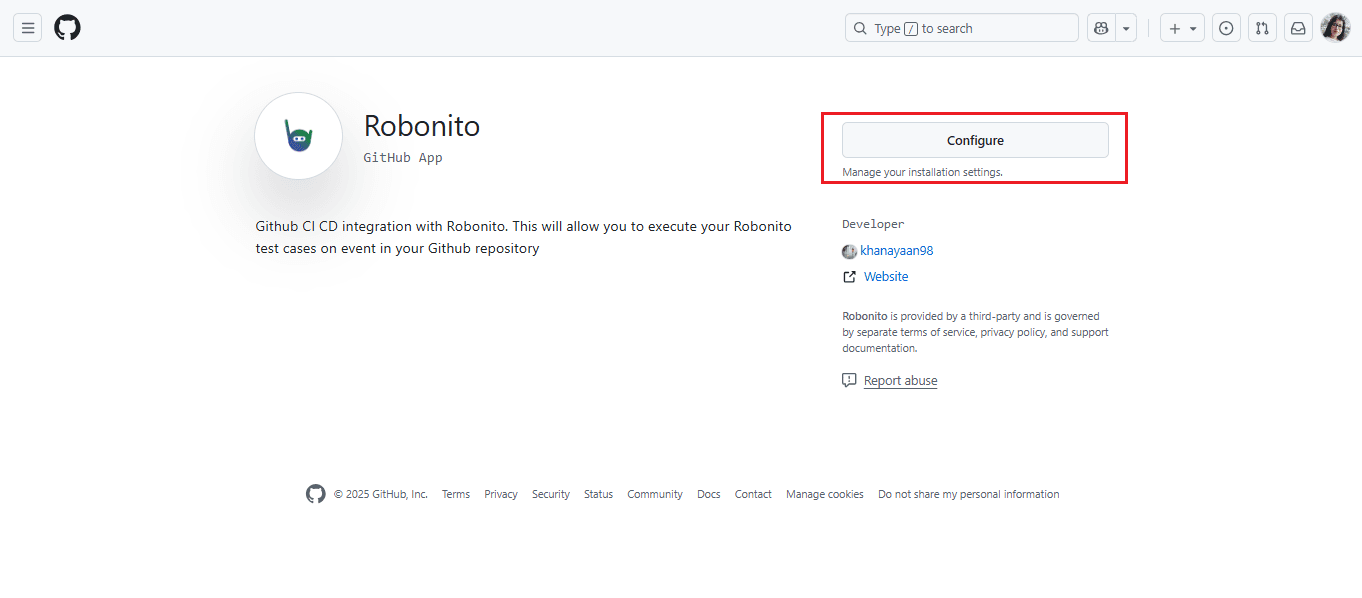
Task: Open the footer Privacy link
Action: pyautogui.click(x=501, y=494)
